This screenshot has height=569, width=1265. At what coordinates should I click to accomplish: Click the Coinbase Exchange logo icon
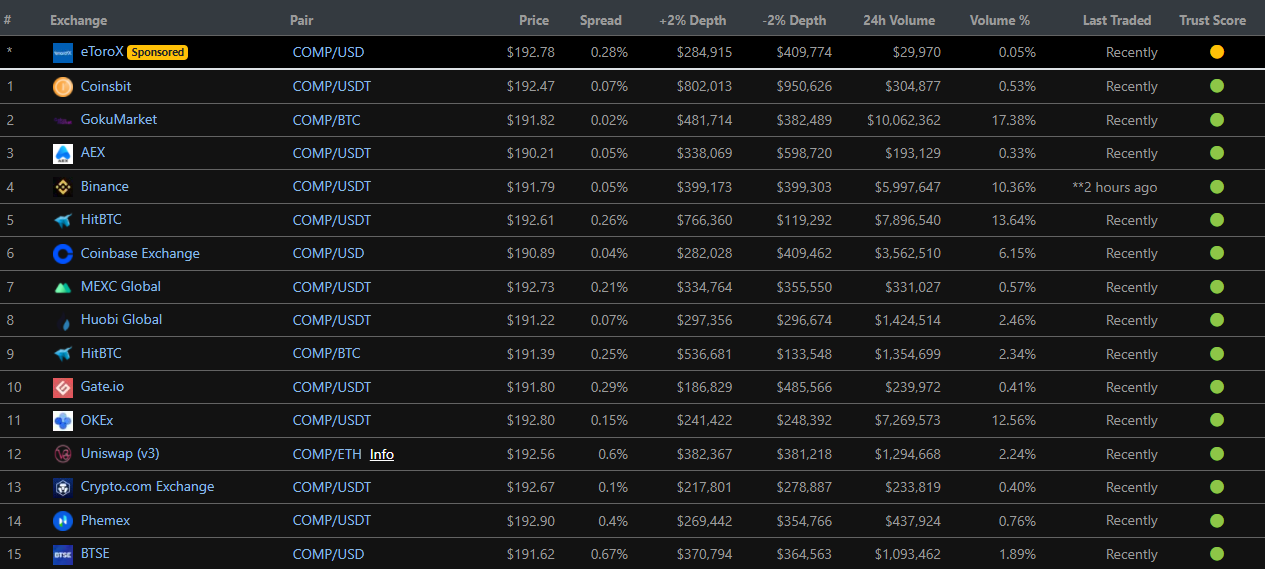[x=63, y=254]
